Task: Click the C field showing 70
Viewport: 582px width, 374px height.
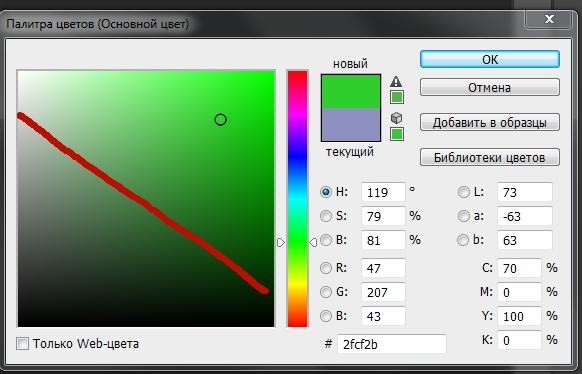Action: click(x=519, y=268)
